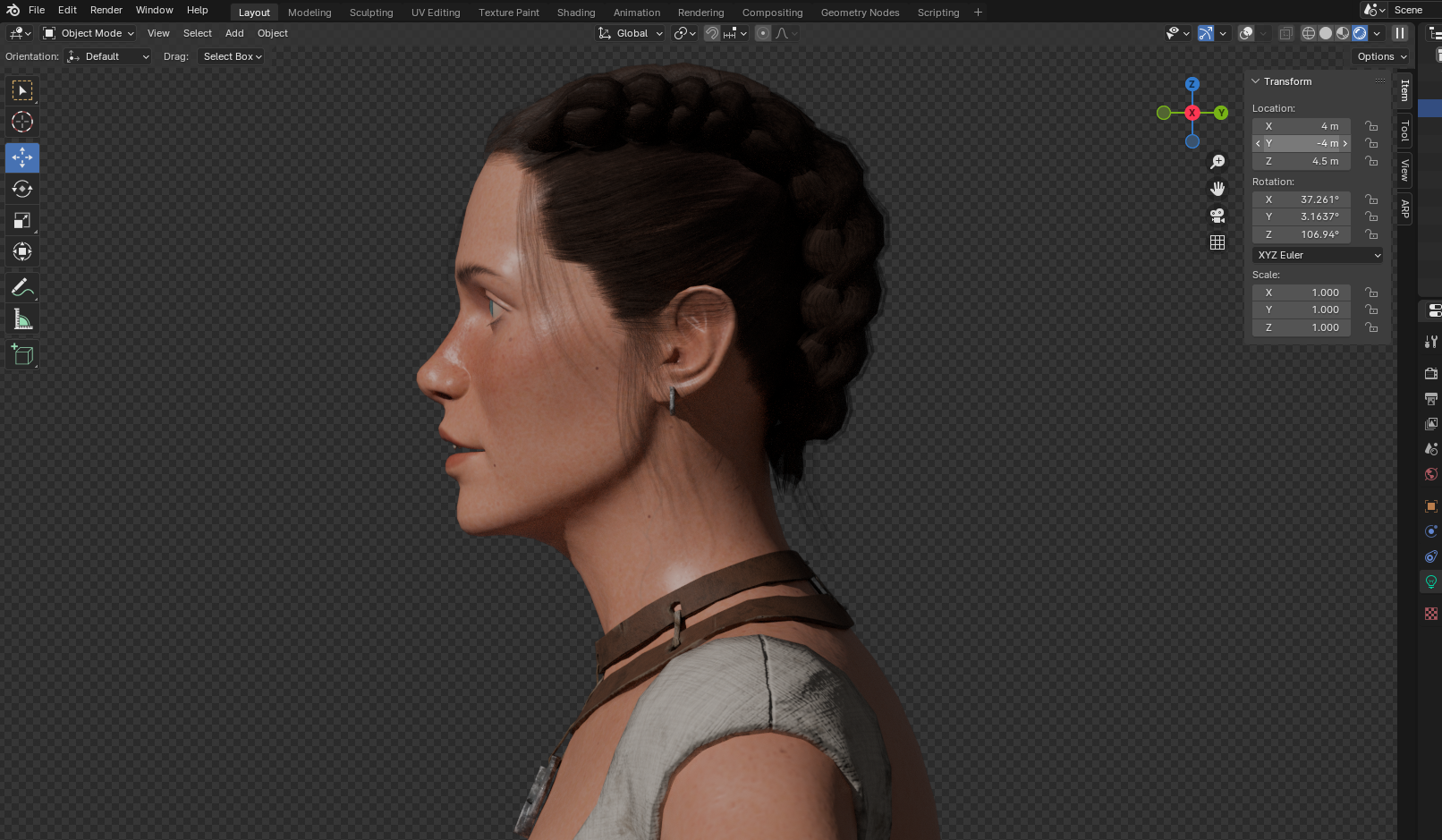Select the Cursor tool
The height and width of the screenshot is (840, 1442).
point(22,122)
